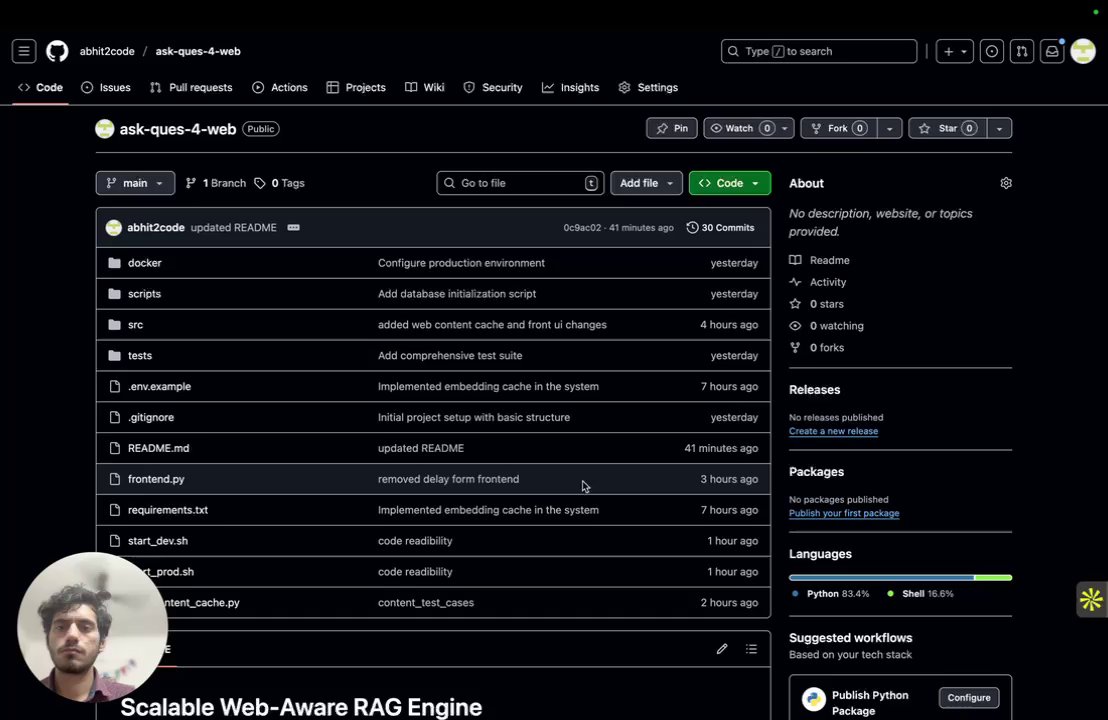Click the GitHub Octocat logo
The width and height of the screenshot is (1108, 720).
pos(57,51)
